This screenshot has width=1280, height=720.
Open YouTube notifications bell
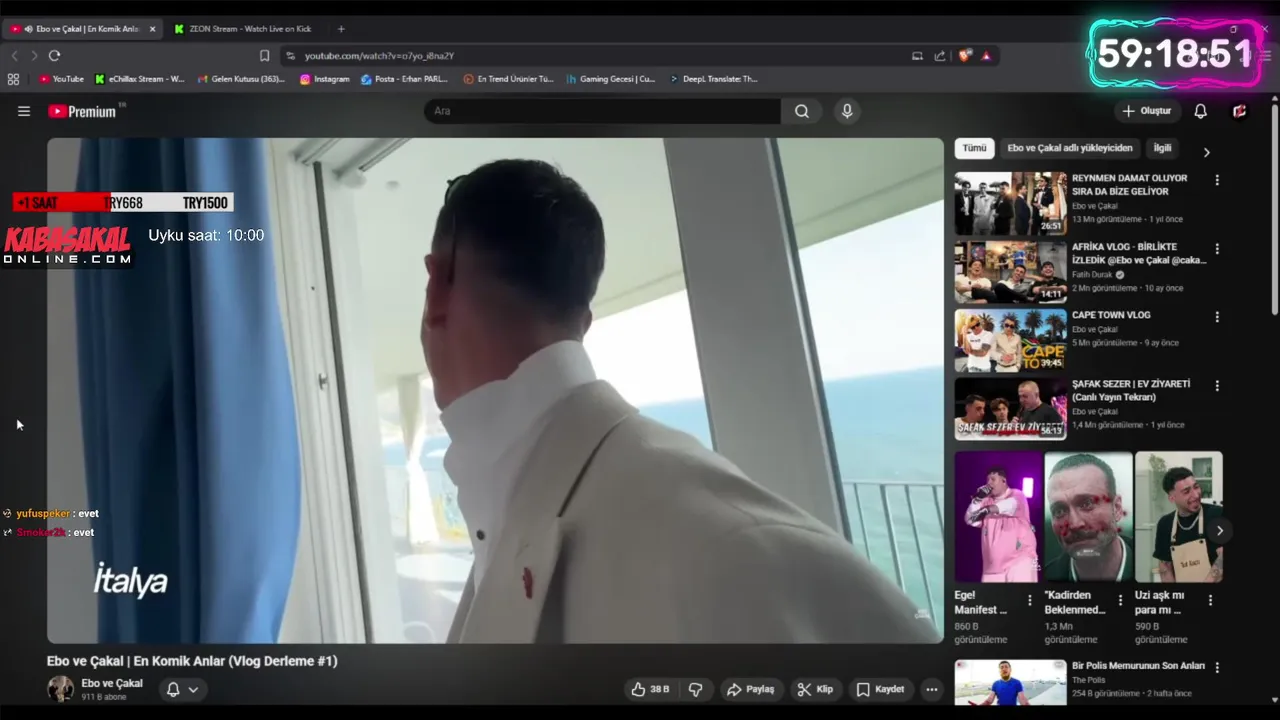(1201, 111)
